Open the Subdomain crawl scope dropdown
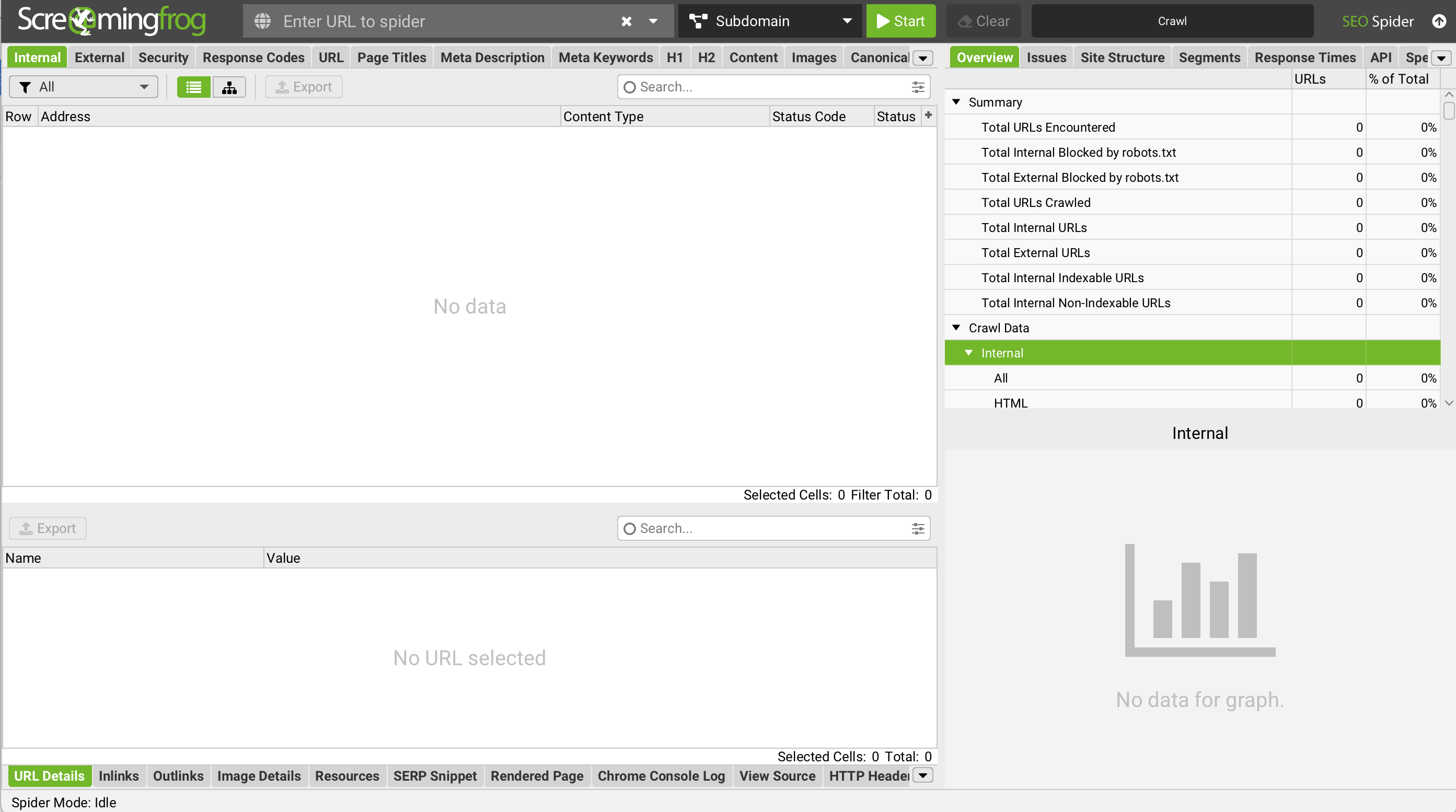Image resolution: width=1456 pixels, height=812 pixels. click(x=770, y=21)
